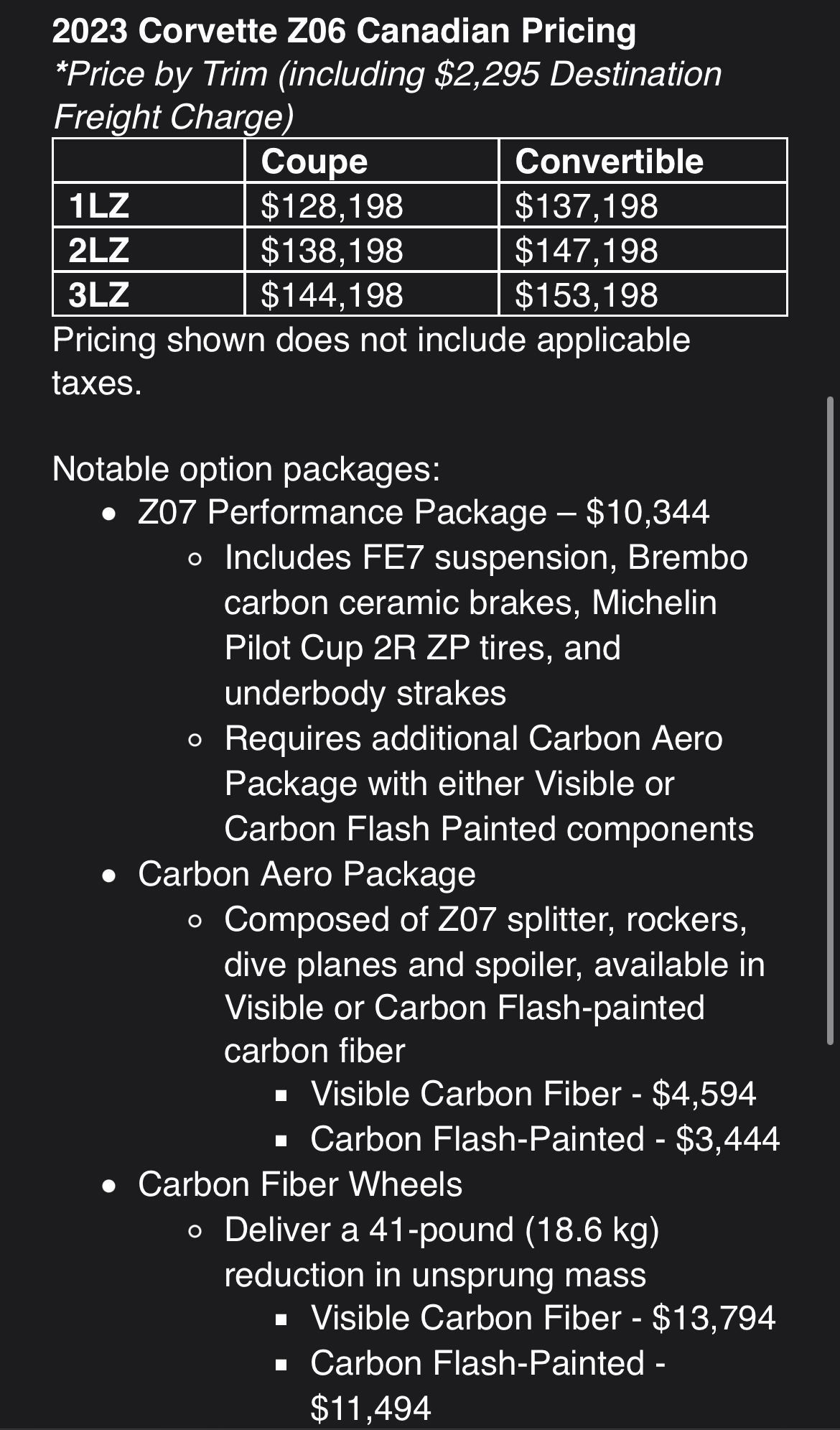This screenshot has height=1430, width=840.
Task: Tap the Visible Carbon Fiber $4,594 line
Action: coord(533,1094)
